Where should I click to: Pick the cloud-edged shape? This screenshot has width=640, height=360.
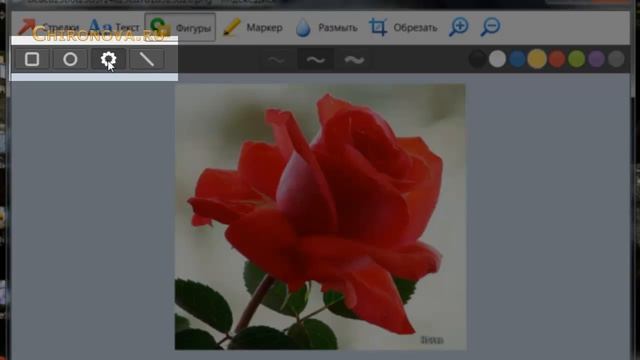click(x=109, y=59)
